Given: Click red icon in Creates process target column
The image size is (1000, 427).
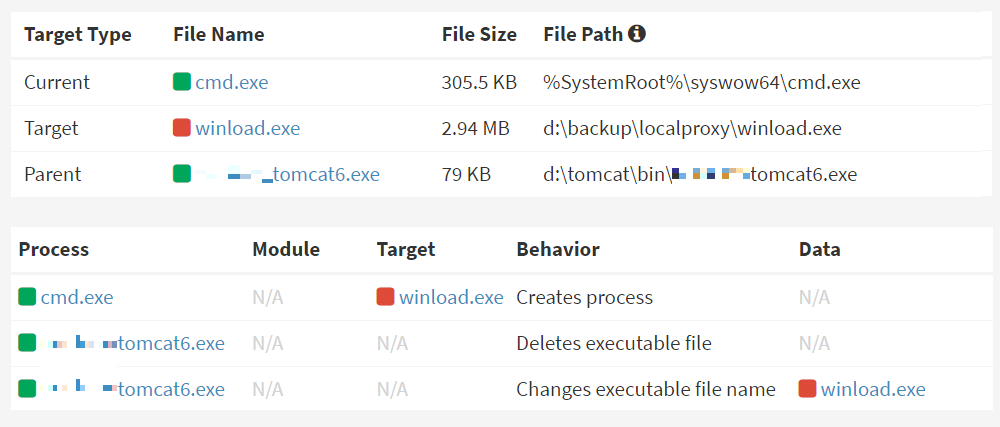Looking at the screenshot, I should pyautogui.click(x=385, y=297).
